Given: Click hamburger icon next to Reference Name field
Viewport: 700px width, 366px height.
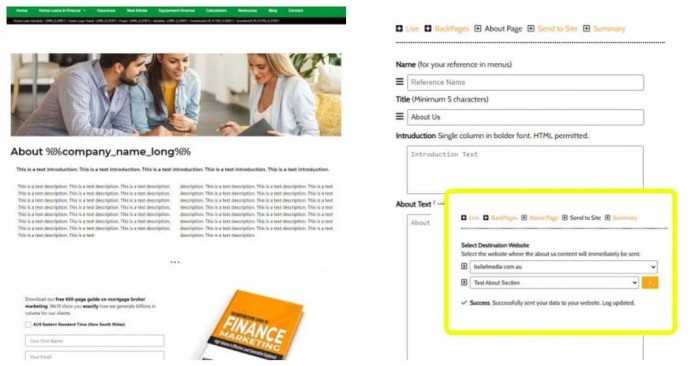Looking at the screenshot, I should pyautogui.click(x=400, y=82).
